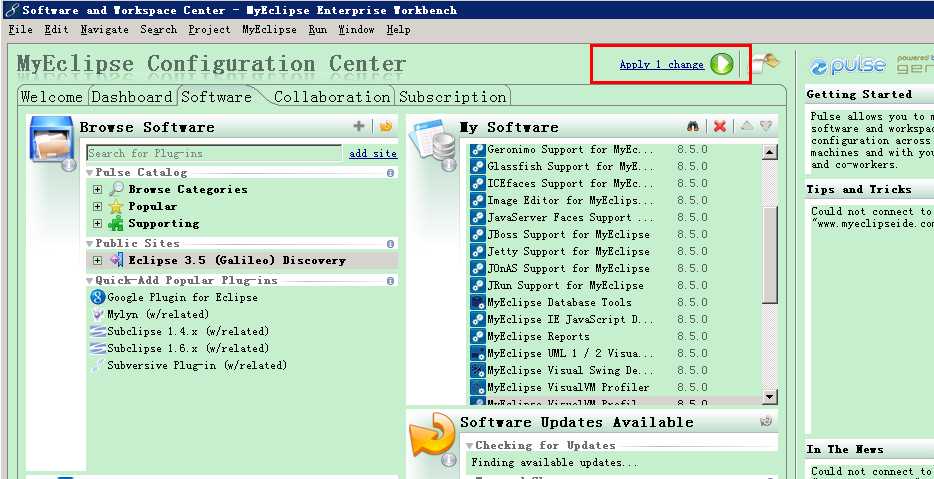This screenshot has width=934, height=479.
Task: Collapse the Checking for Updates section
Action: (x=469, y=446)
